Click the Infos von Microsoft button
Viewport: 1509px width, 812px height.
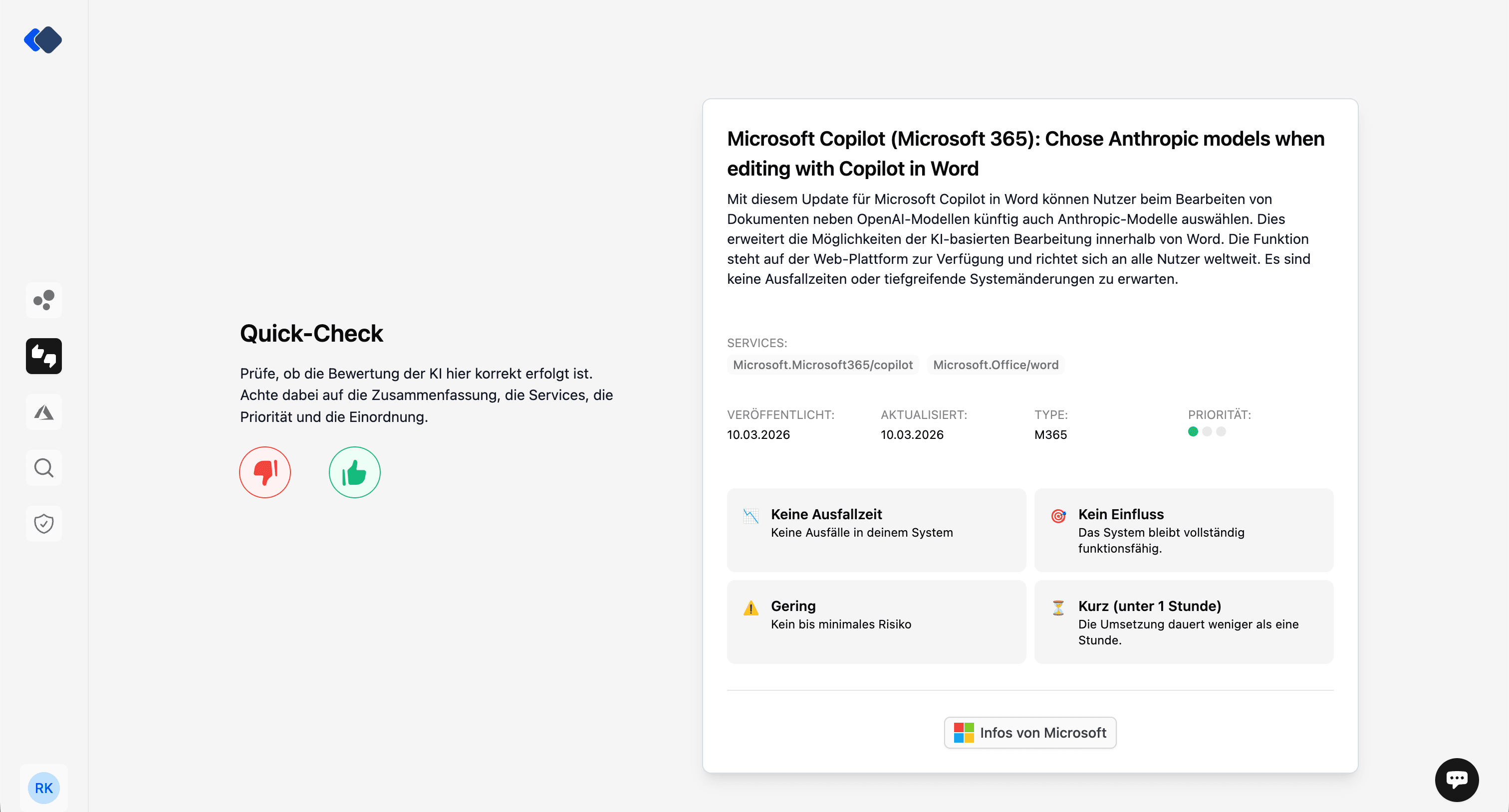pos(1030,732)
